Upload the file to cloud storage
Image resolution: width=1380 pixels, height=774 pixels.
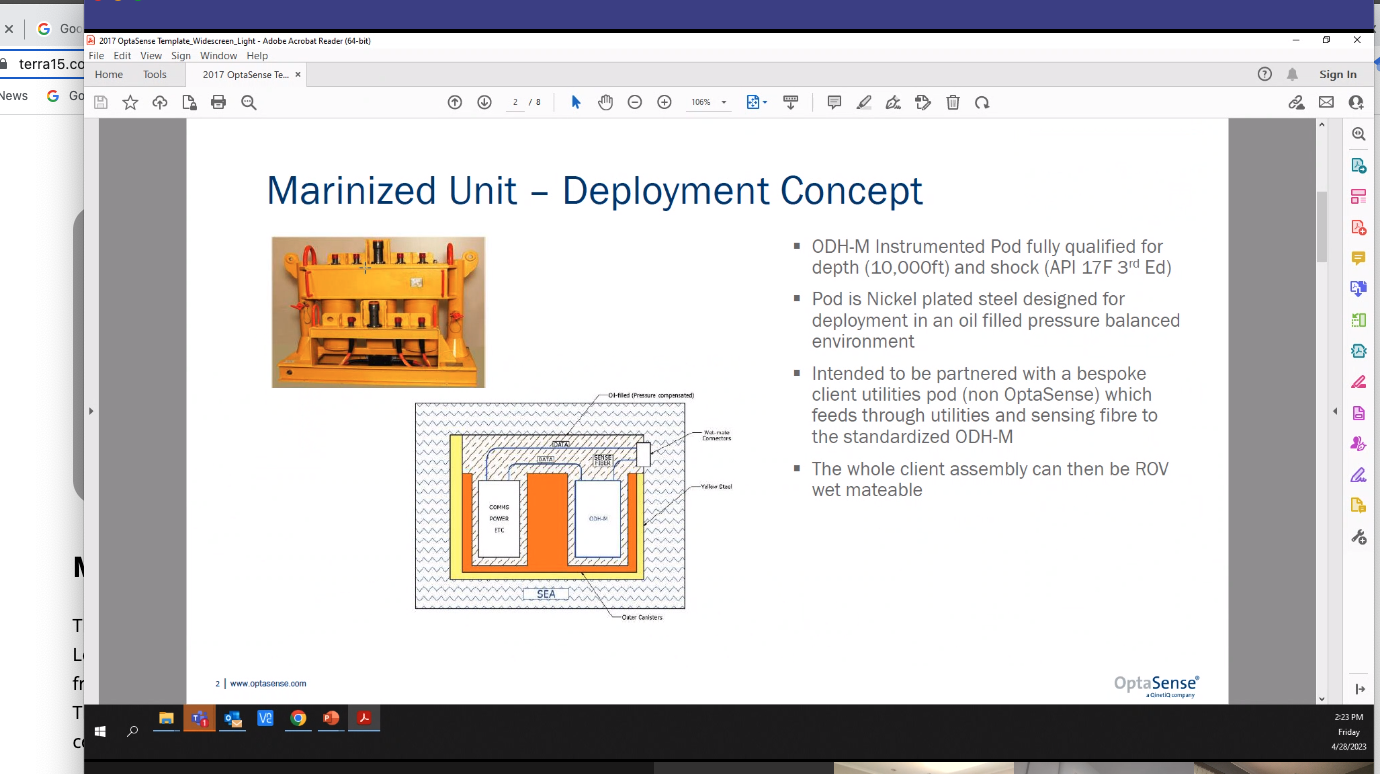[x=160, y=102]
